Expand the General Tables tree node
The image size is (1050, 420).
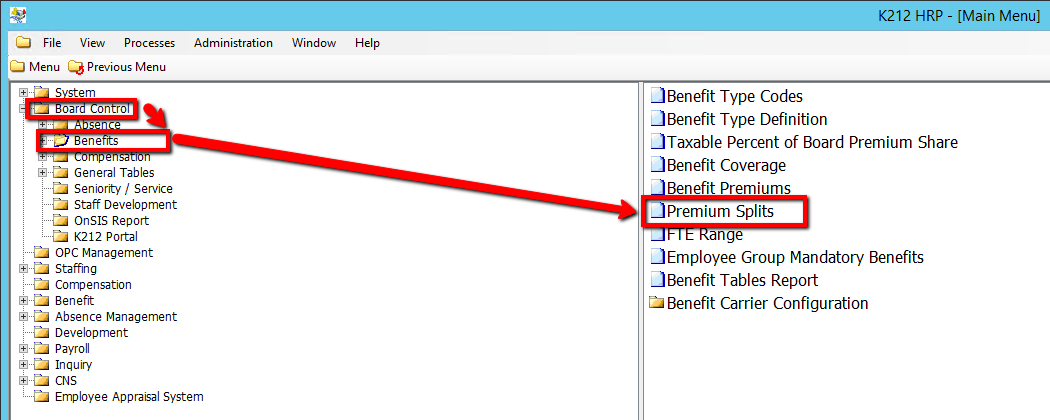tap(43, 173)
